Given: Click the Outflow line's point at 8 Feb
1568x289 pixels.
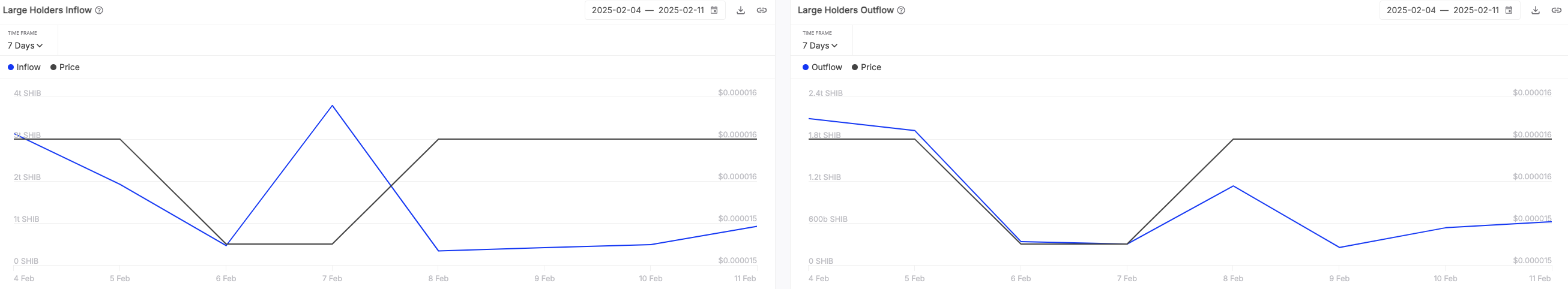Looking at the screenshot, I should 1233,186.
